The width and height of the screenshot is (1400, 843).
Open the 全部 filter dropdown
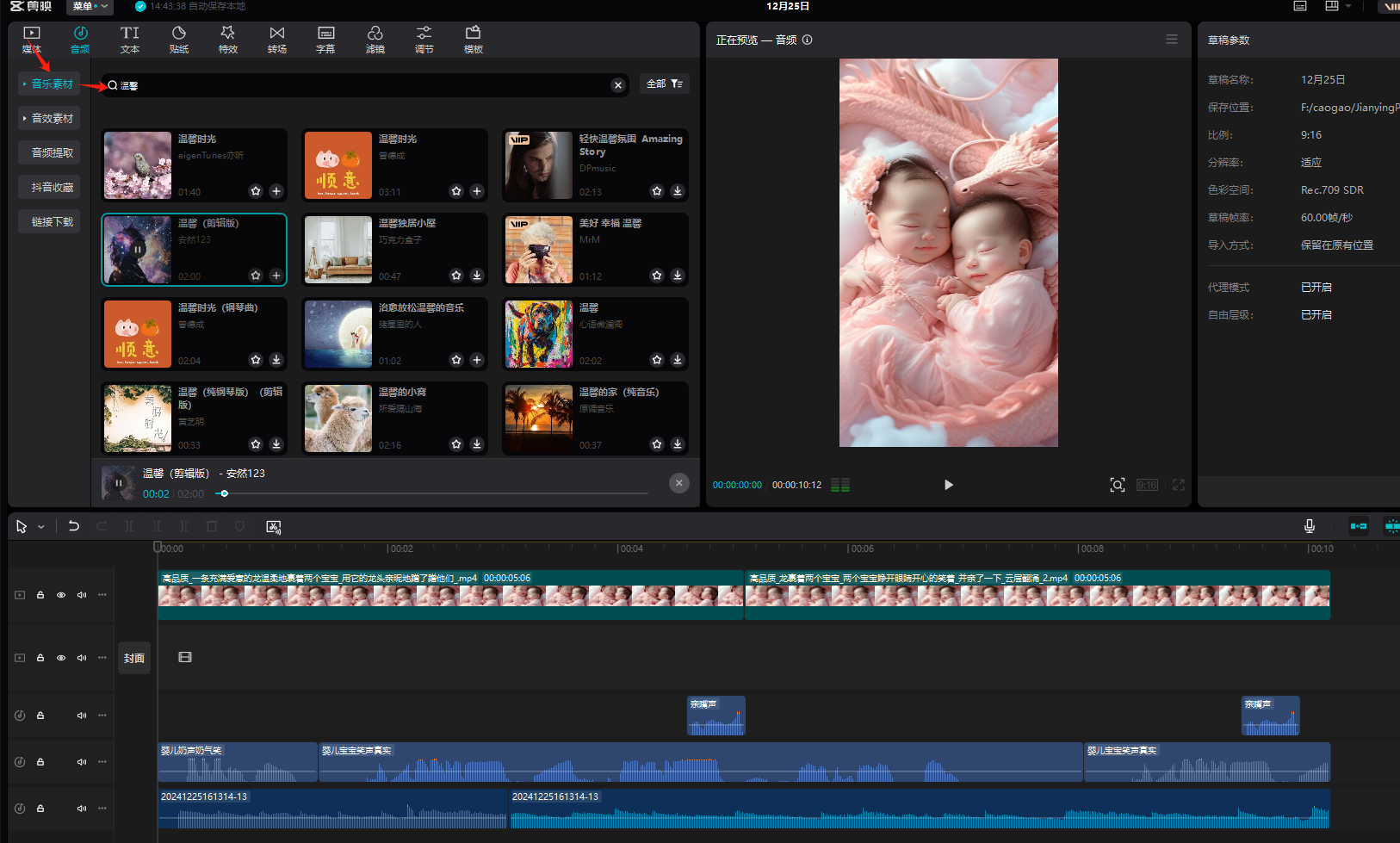pos(664,84)
